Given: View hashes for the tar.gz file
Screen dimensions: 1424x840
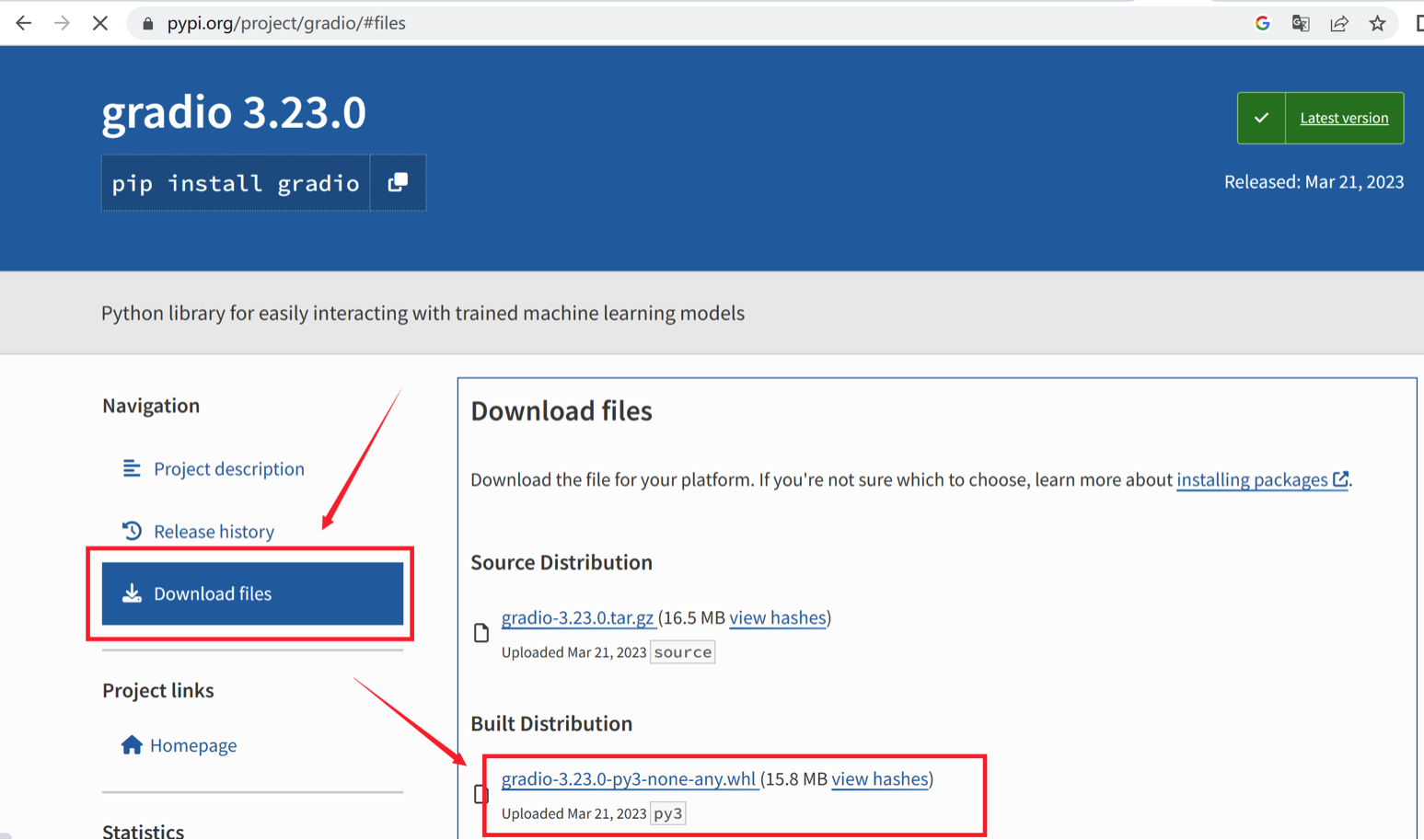Looking at the screenshot, I should 778,617.
